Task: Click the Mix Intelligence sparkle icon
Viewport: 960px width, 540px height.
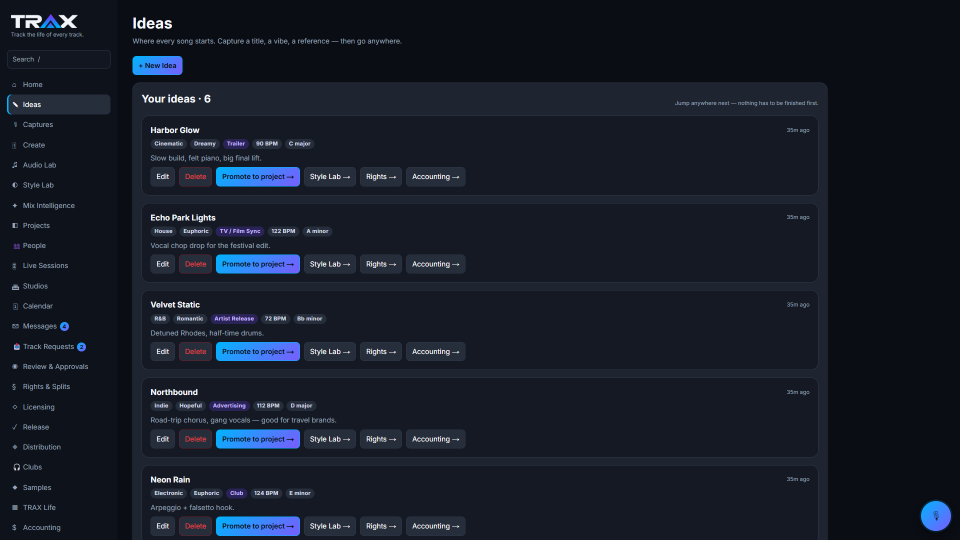Action: click(x=15, y=206)
